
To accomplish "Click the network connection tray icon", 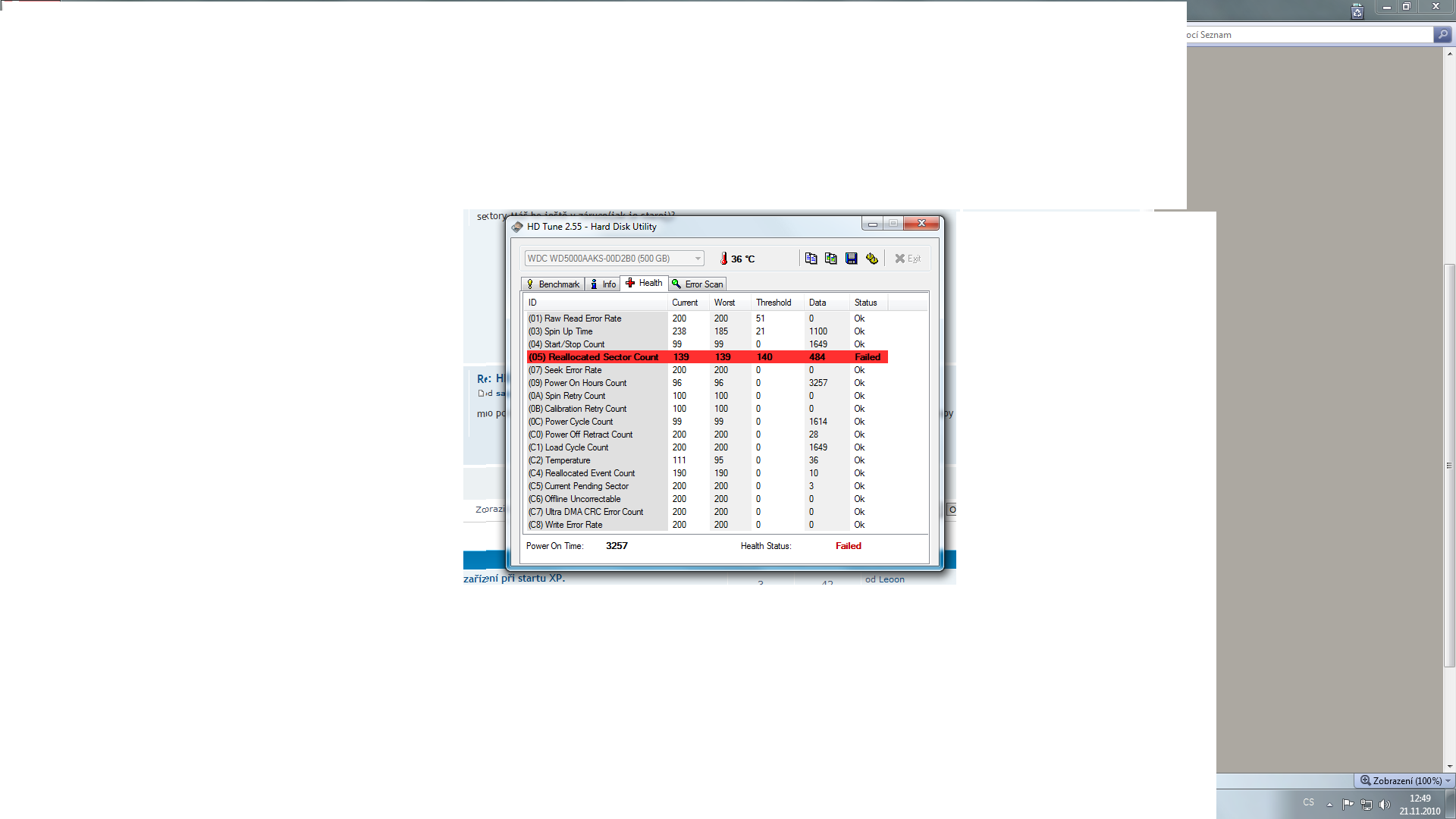I will point(1367,804).
